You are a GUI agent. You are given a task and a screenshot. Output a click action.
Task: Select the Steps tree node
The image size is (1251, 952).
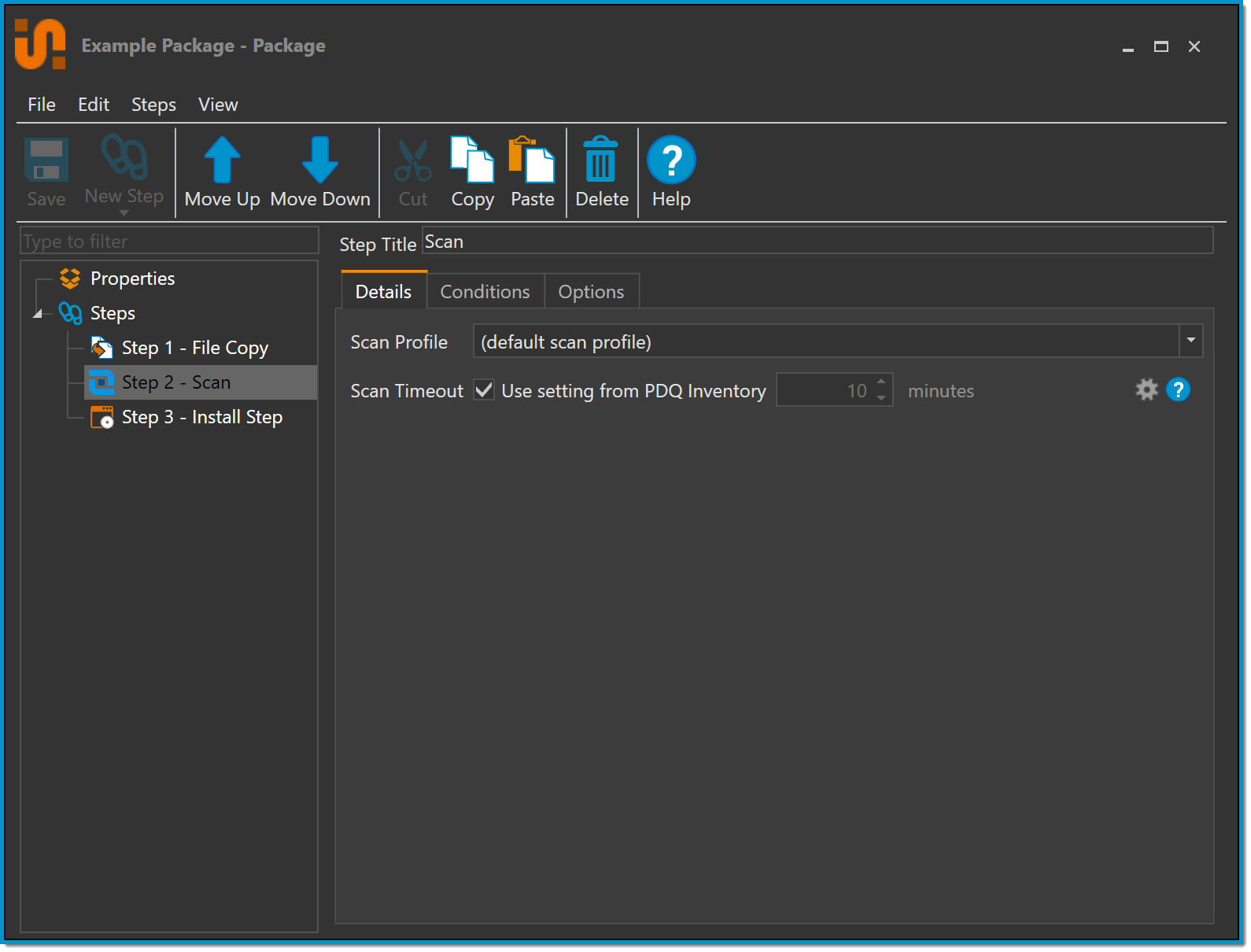pos(113,313)
